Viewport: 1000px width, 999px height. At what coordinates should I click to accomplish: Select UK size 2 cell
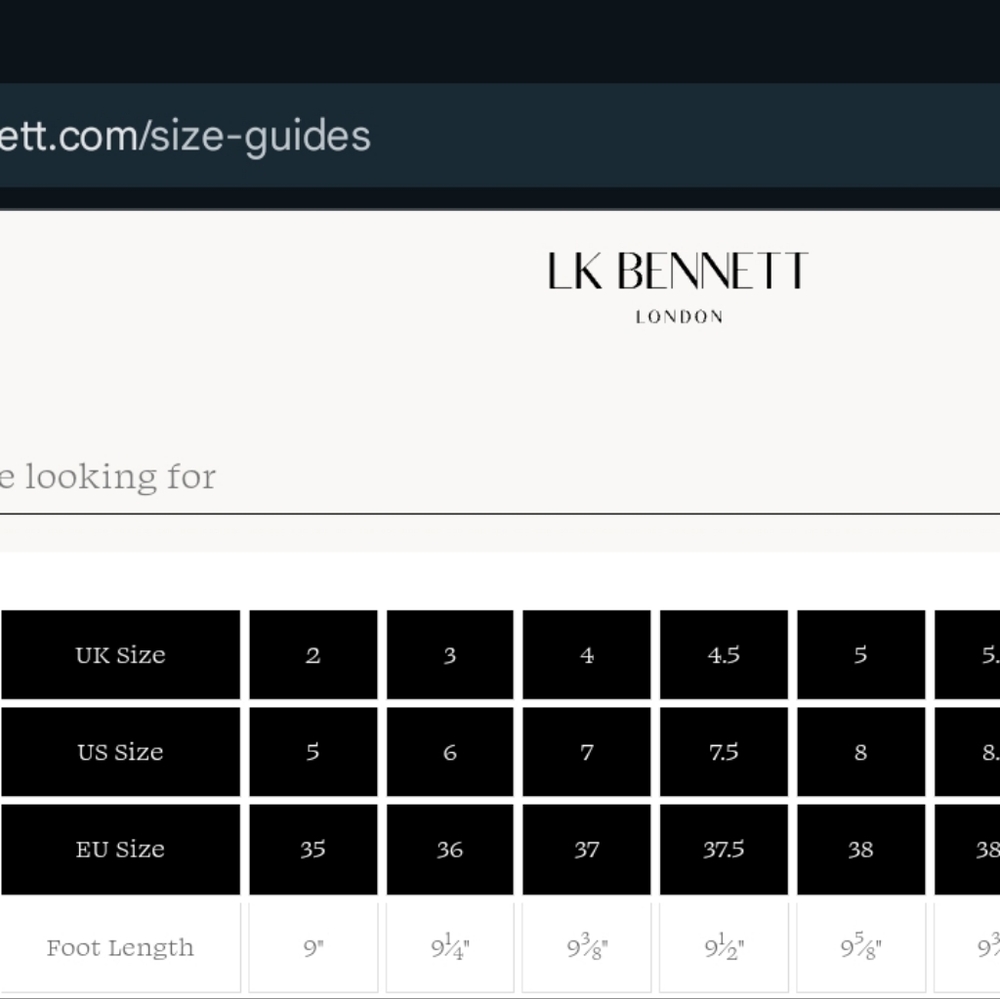point(313,655)
